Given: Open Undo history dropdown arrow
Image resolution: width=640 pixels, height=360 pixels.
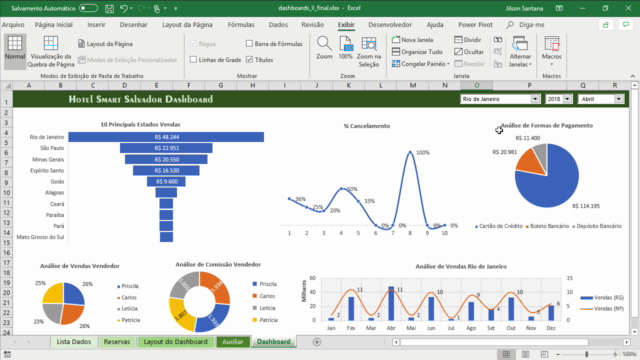Looking at the screenshot, I should (131, 8).
